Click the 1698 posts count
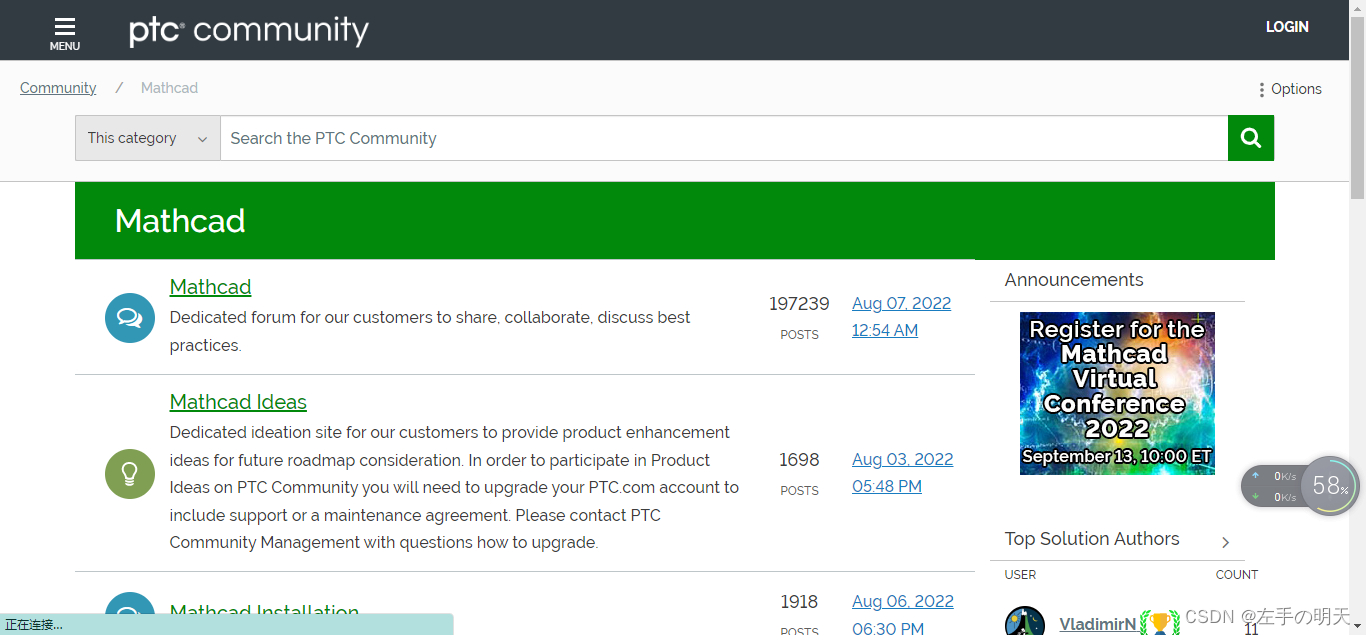Image resolution: width=1366 pixels, height=635 pixels. click(x=799, y=459)
